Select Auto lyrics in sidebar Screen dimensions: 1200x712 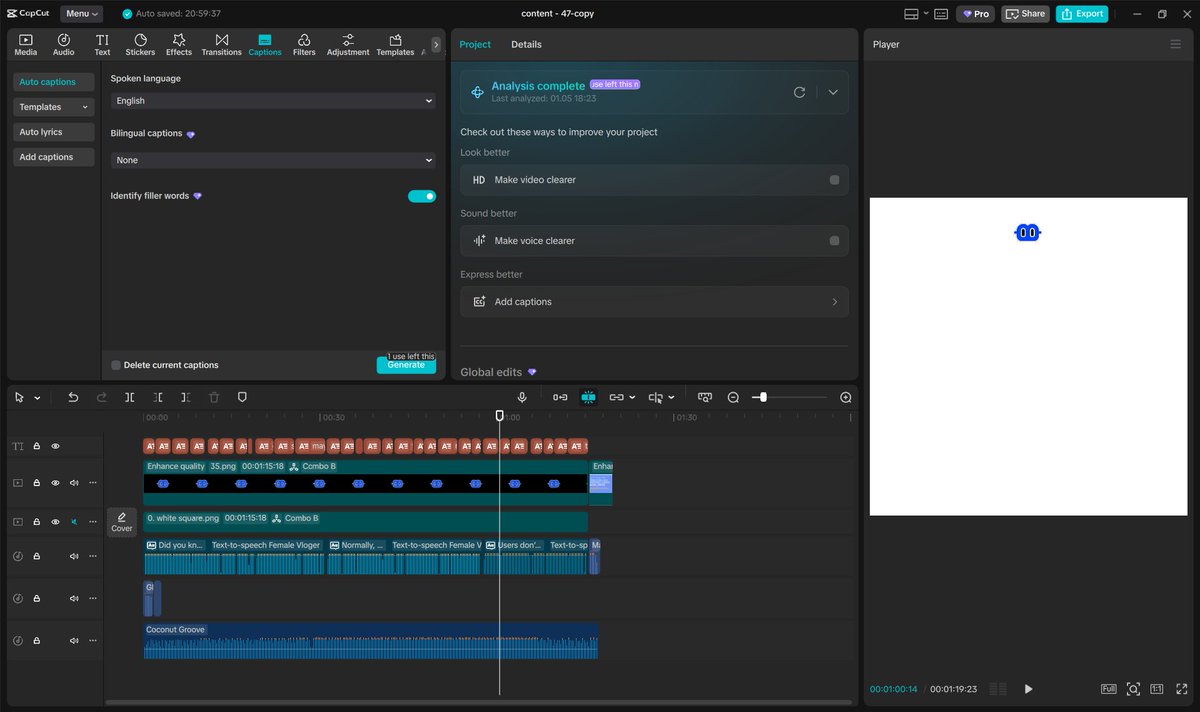coord(54,132)
